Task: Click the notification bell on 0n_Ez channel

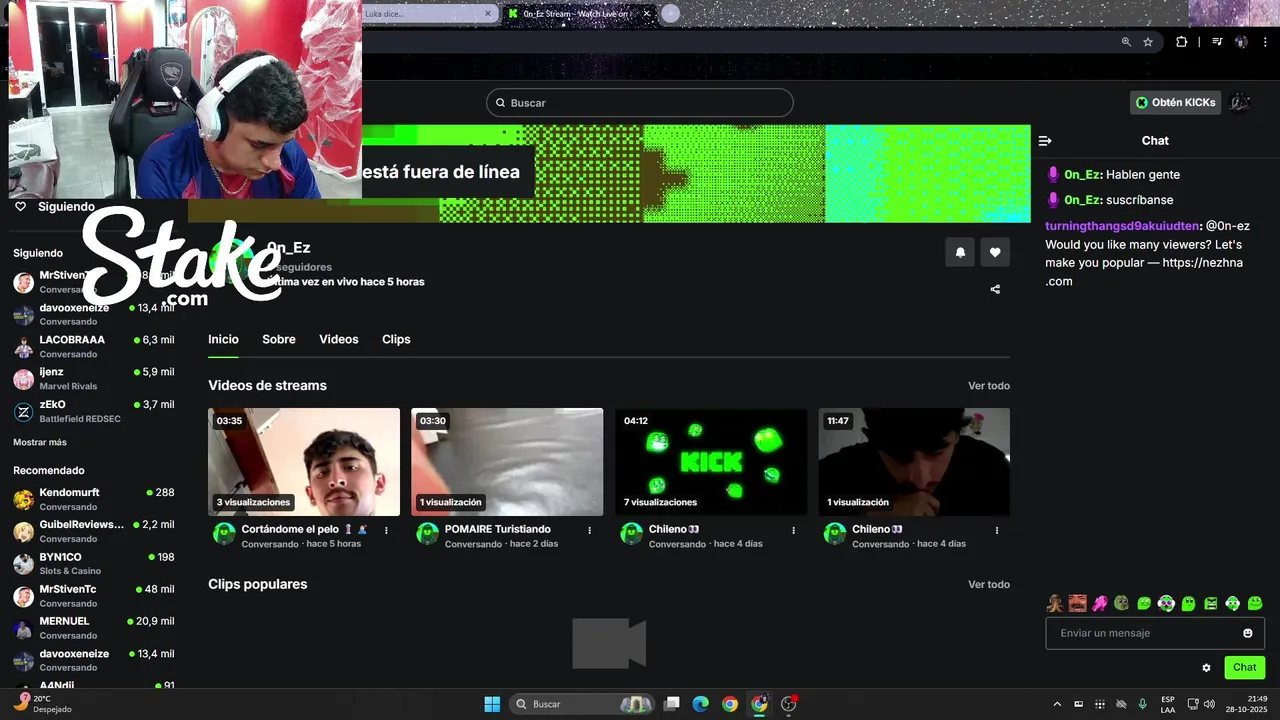Action: (x=960, y=252)
